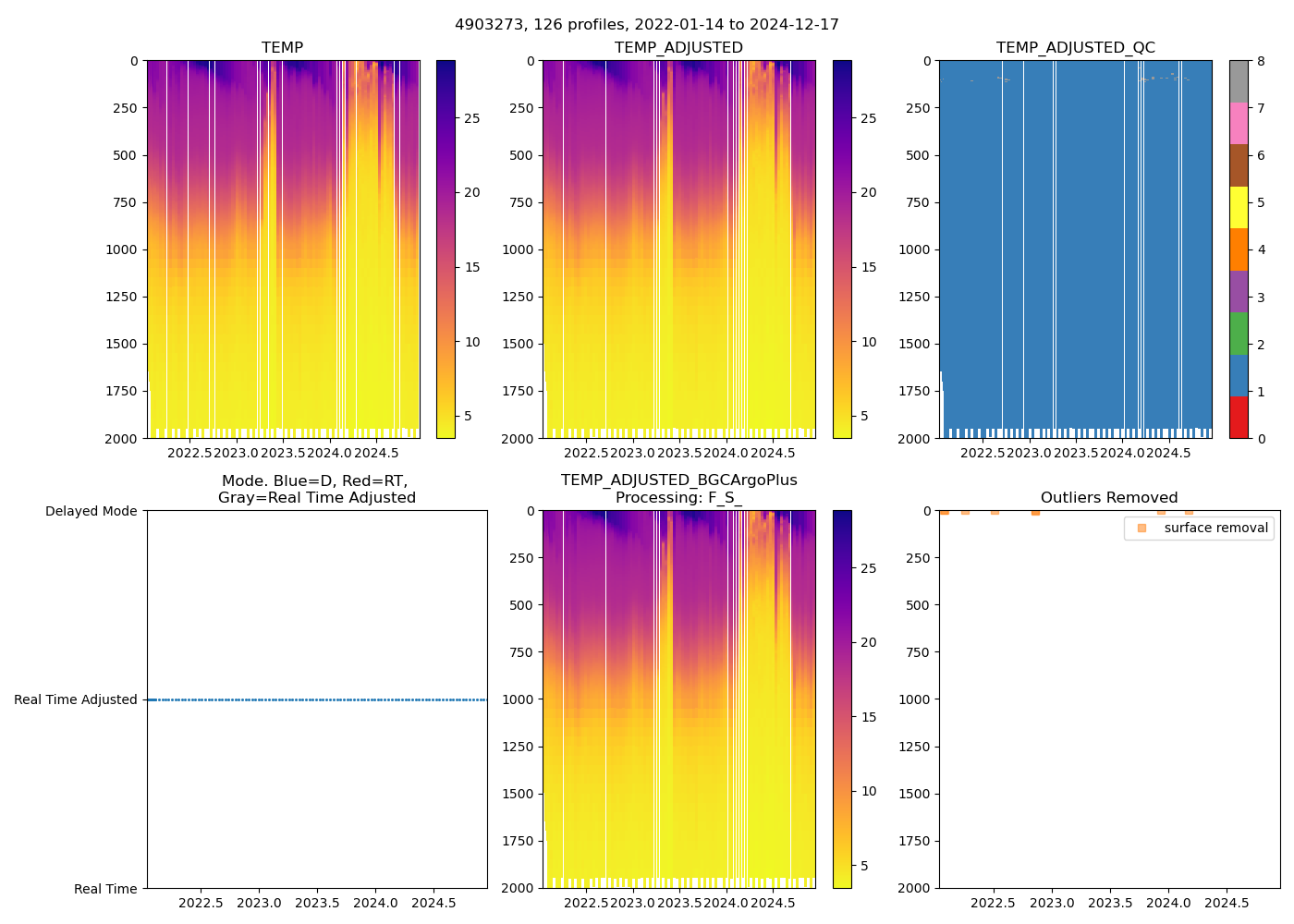Click the 'surface removal' legend text
Image resolution: width=1294 pixels, height=924 pixels.
click(x=1215, y=528)
